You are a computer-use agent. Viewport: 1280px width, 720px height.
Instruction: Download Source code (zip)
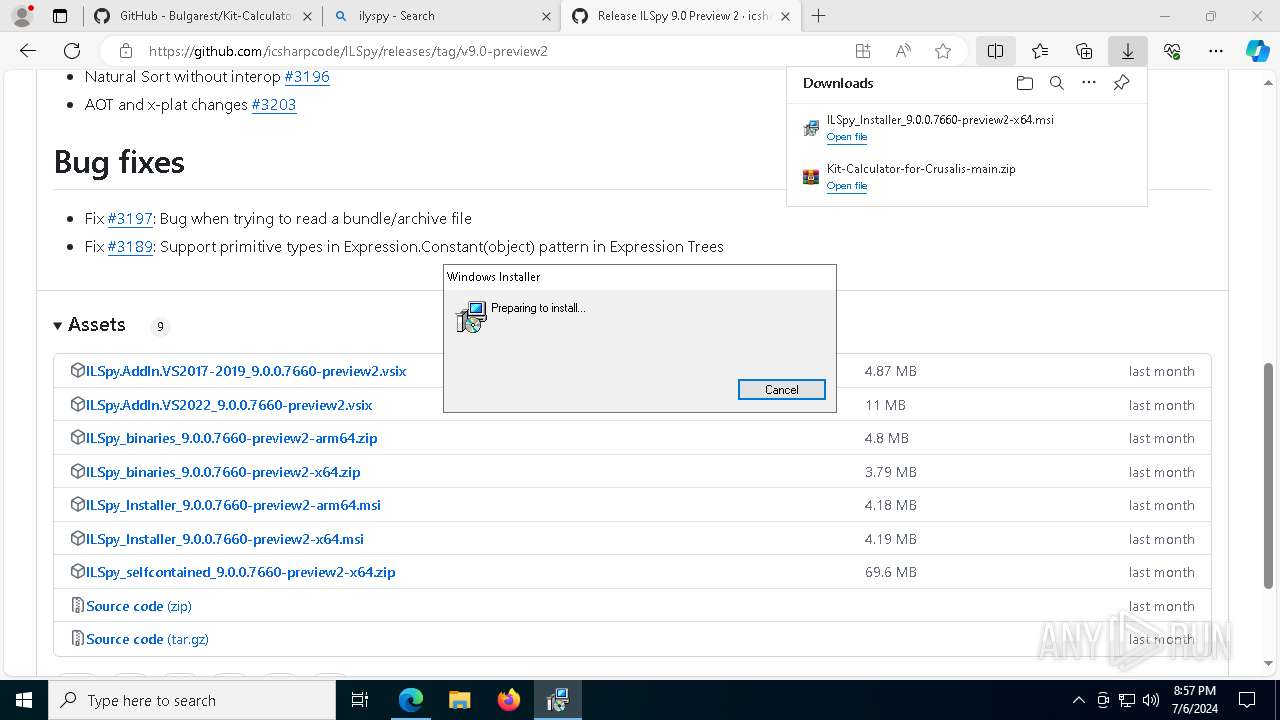[139, 606]
